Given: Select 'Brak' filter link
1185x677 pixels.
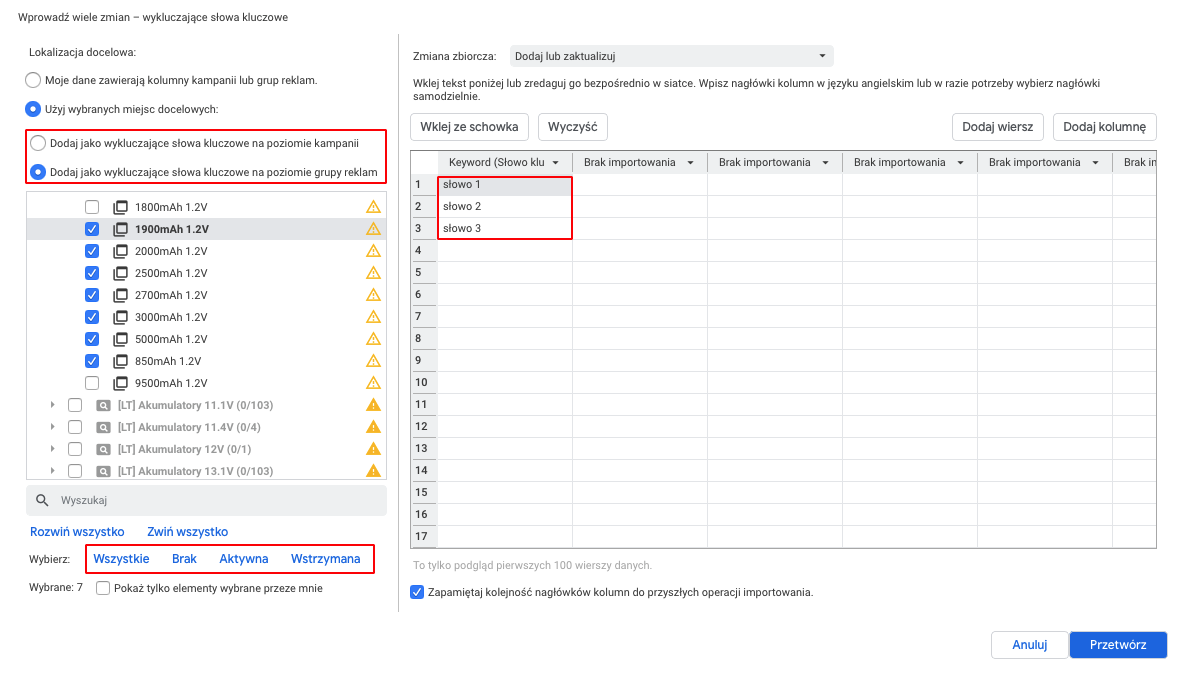Looking at the screenshot, I should click(x=184, y=559).
